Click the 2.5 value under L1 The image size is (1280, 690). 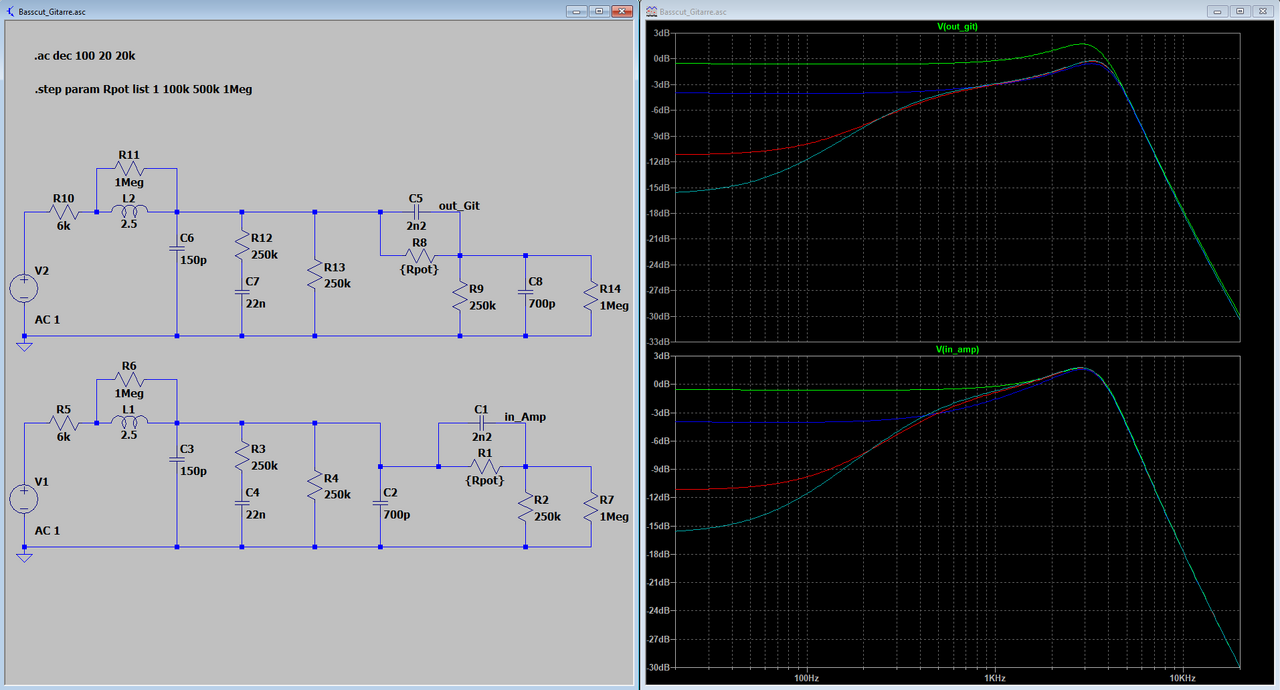point(129,436)
